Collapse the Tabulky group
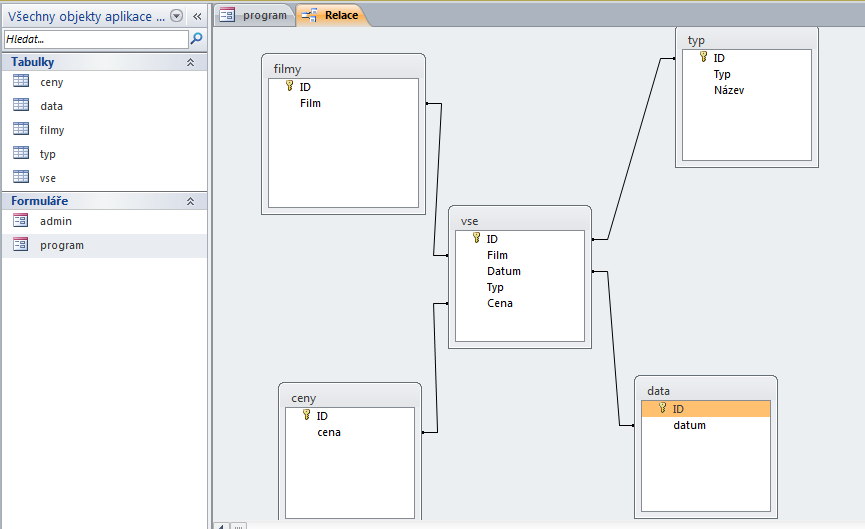The width and height of the screenshot is (865, 529). tap(190, 62)
